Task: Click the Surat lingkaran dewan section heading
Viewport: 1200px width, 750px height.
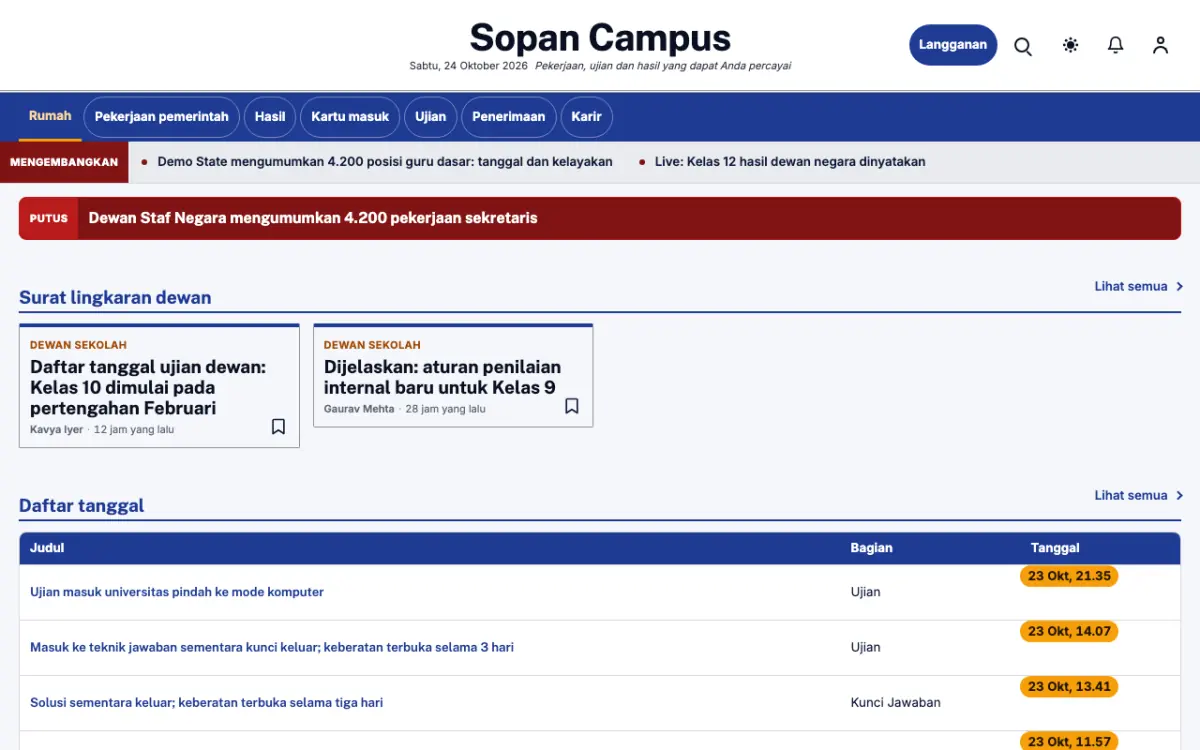Action: coord(115,297)
